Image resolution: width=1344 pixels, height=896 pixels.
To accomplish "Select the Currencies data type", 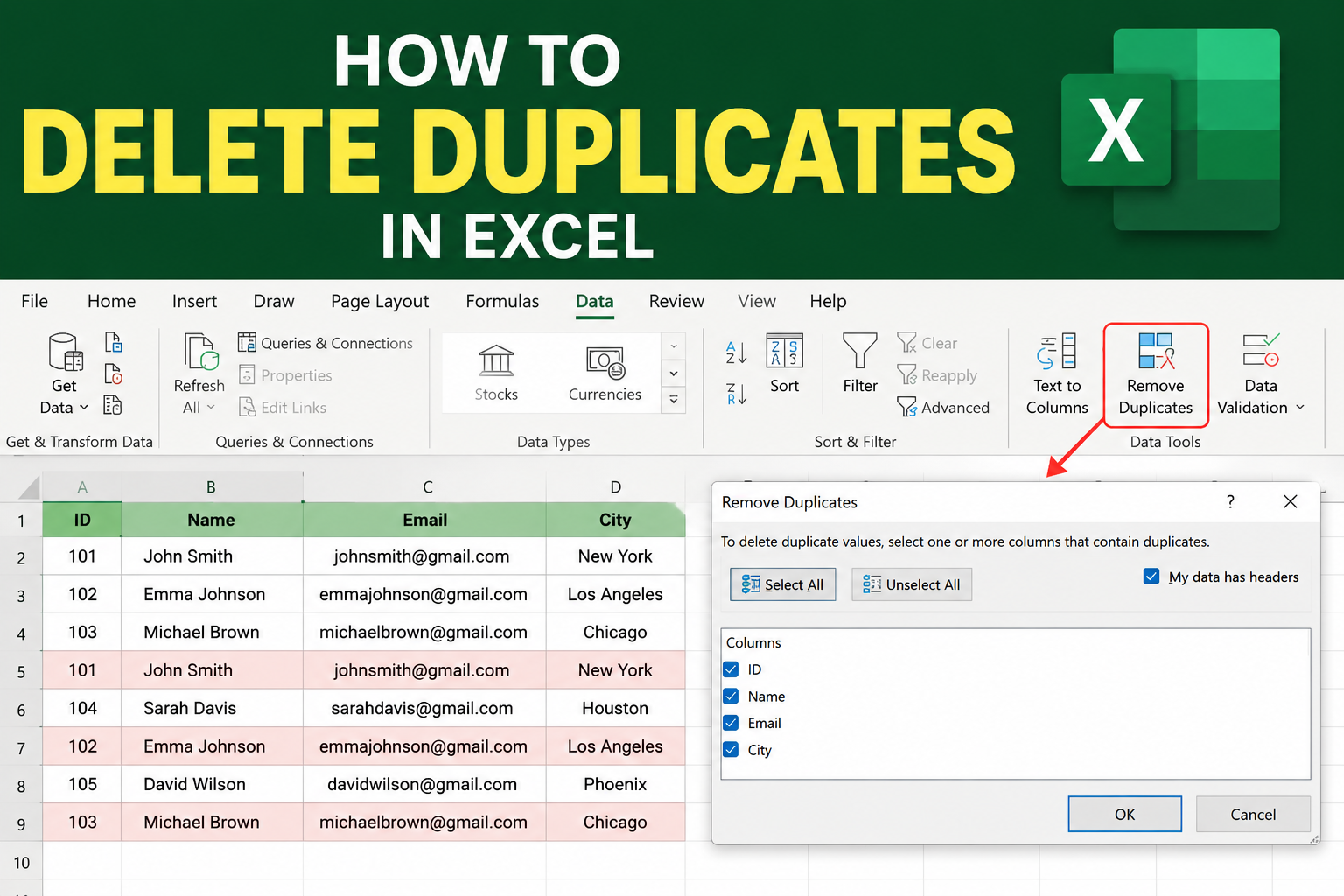I will [605, 374].
